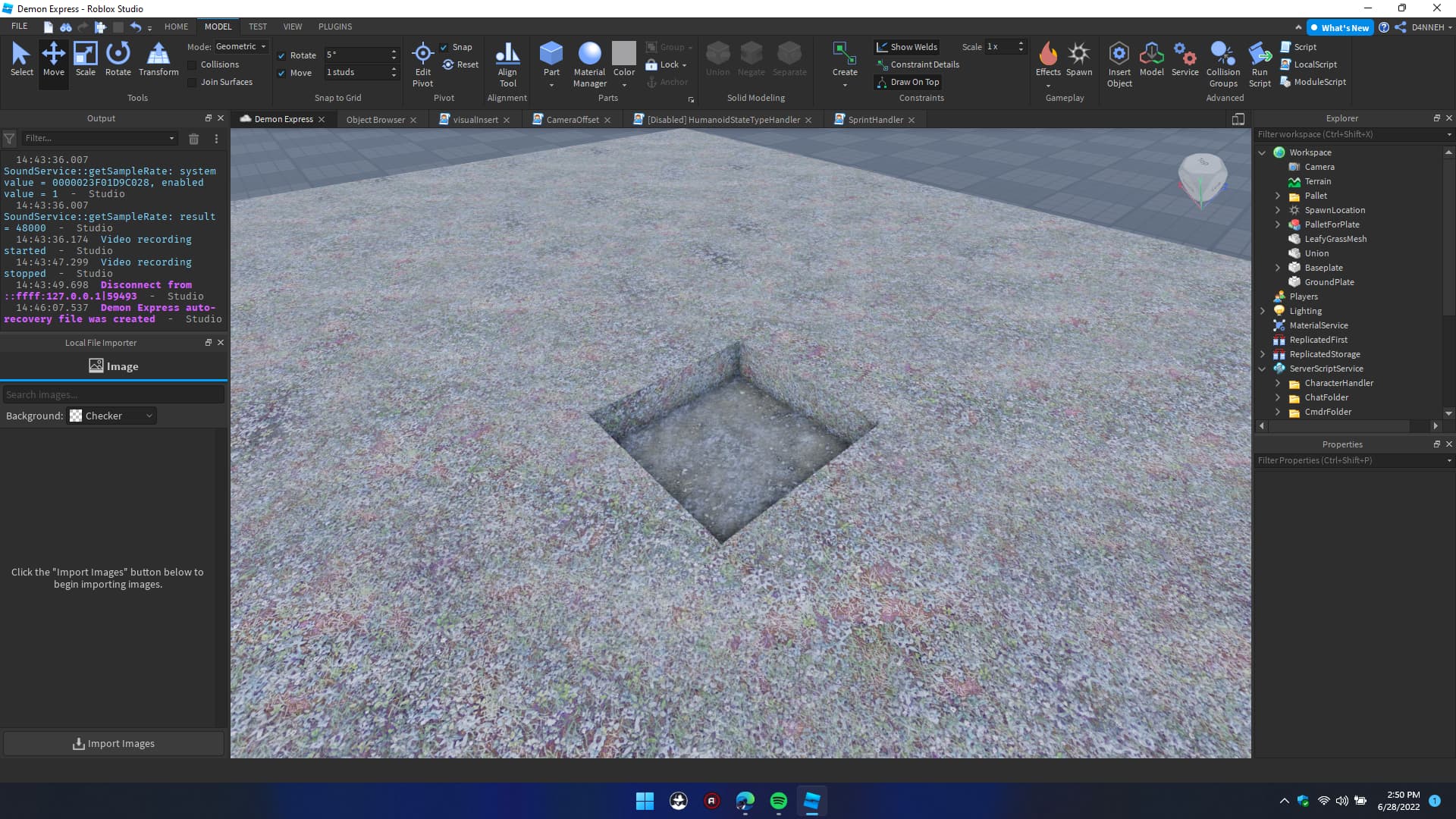
Task: Open Output panel options menu
Action: 216,139
